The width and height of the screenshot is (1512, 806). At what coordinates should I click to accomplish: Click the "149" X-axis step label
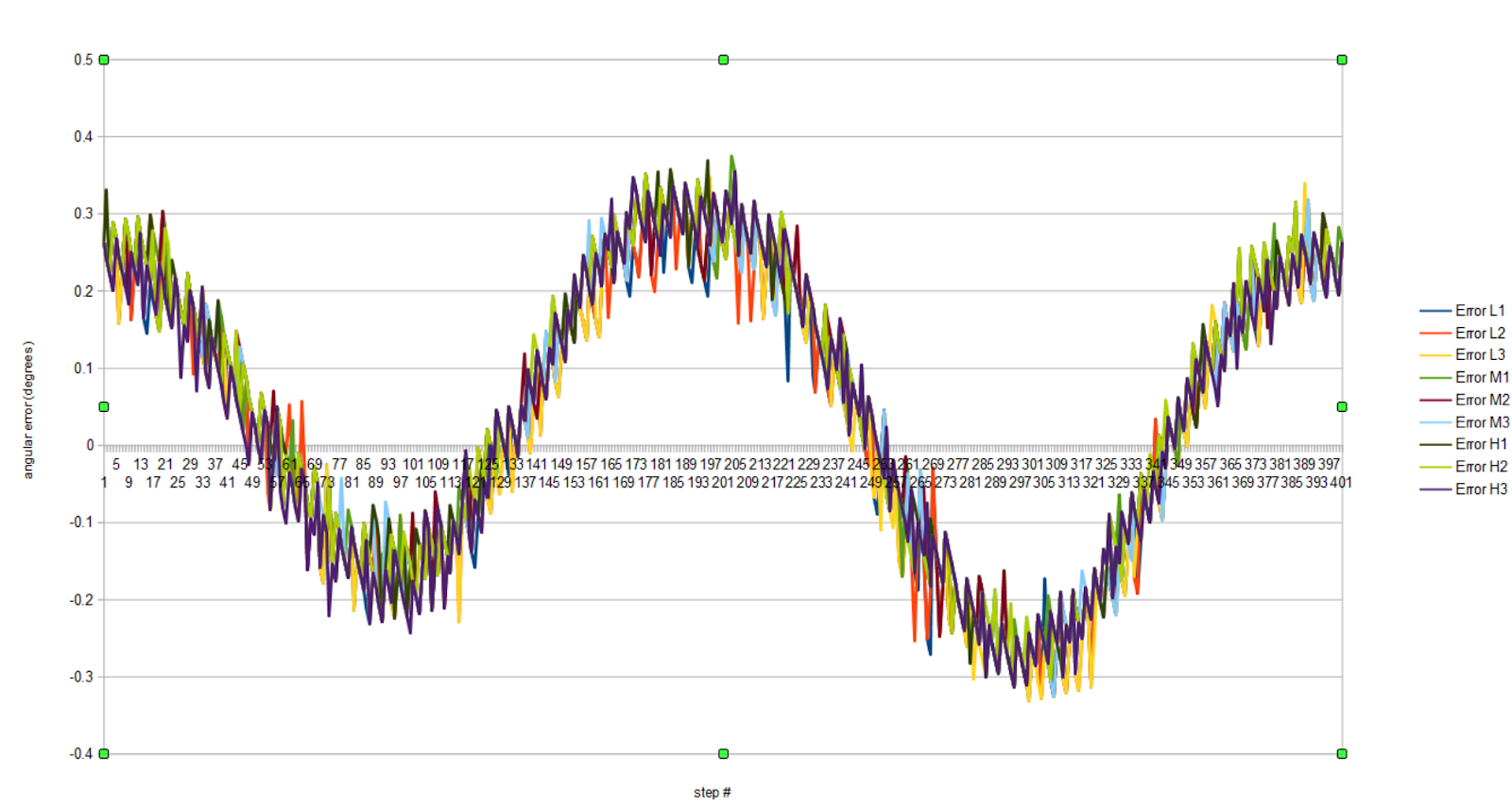point(561,464)
